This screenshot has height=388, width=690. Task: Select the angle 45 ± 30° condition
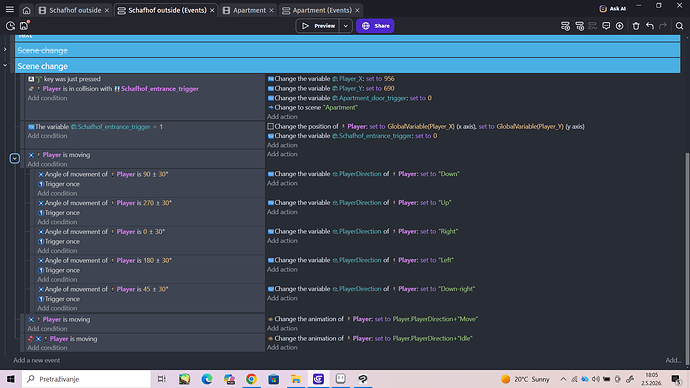(x=103, y=289)
